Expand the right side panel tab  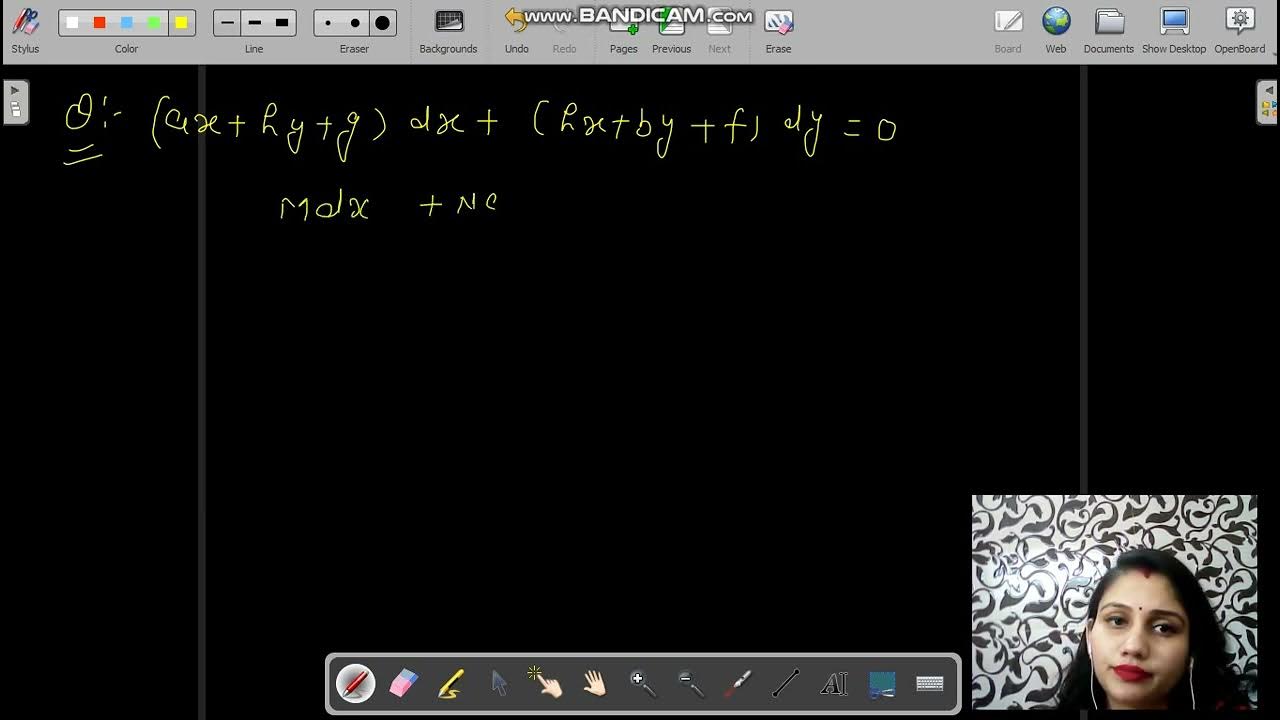[x=1267, y=103]
